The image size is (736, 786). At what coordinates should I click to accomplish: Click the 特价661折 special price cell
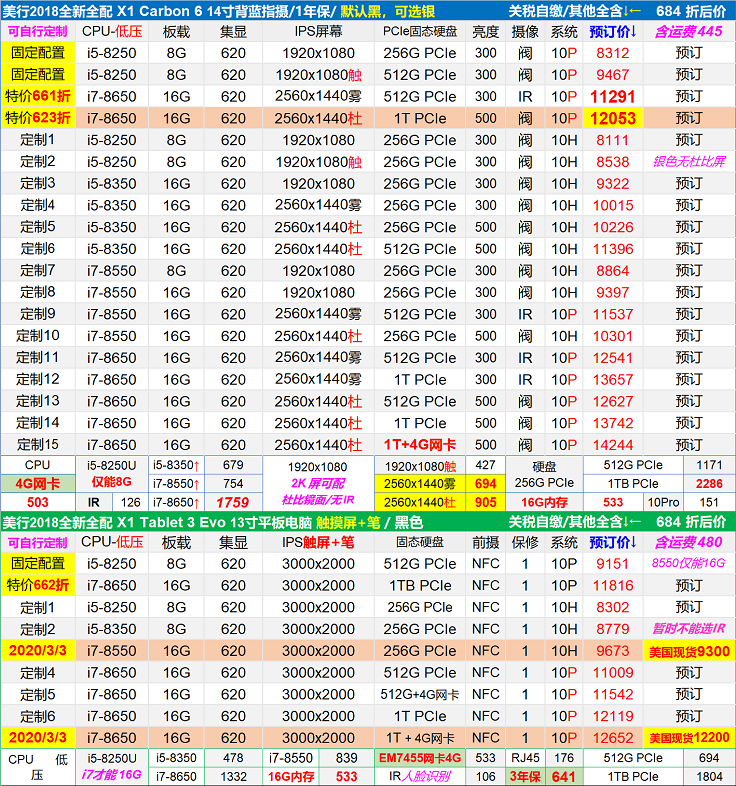[38, 96]
